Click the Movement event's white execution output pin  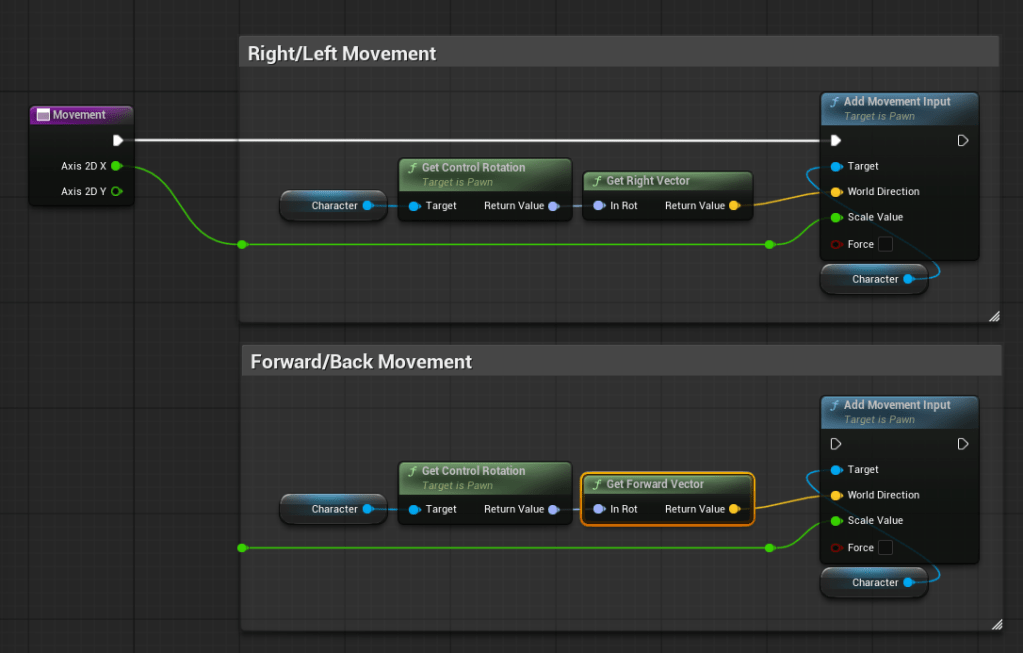coord(118,140)
